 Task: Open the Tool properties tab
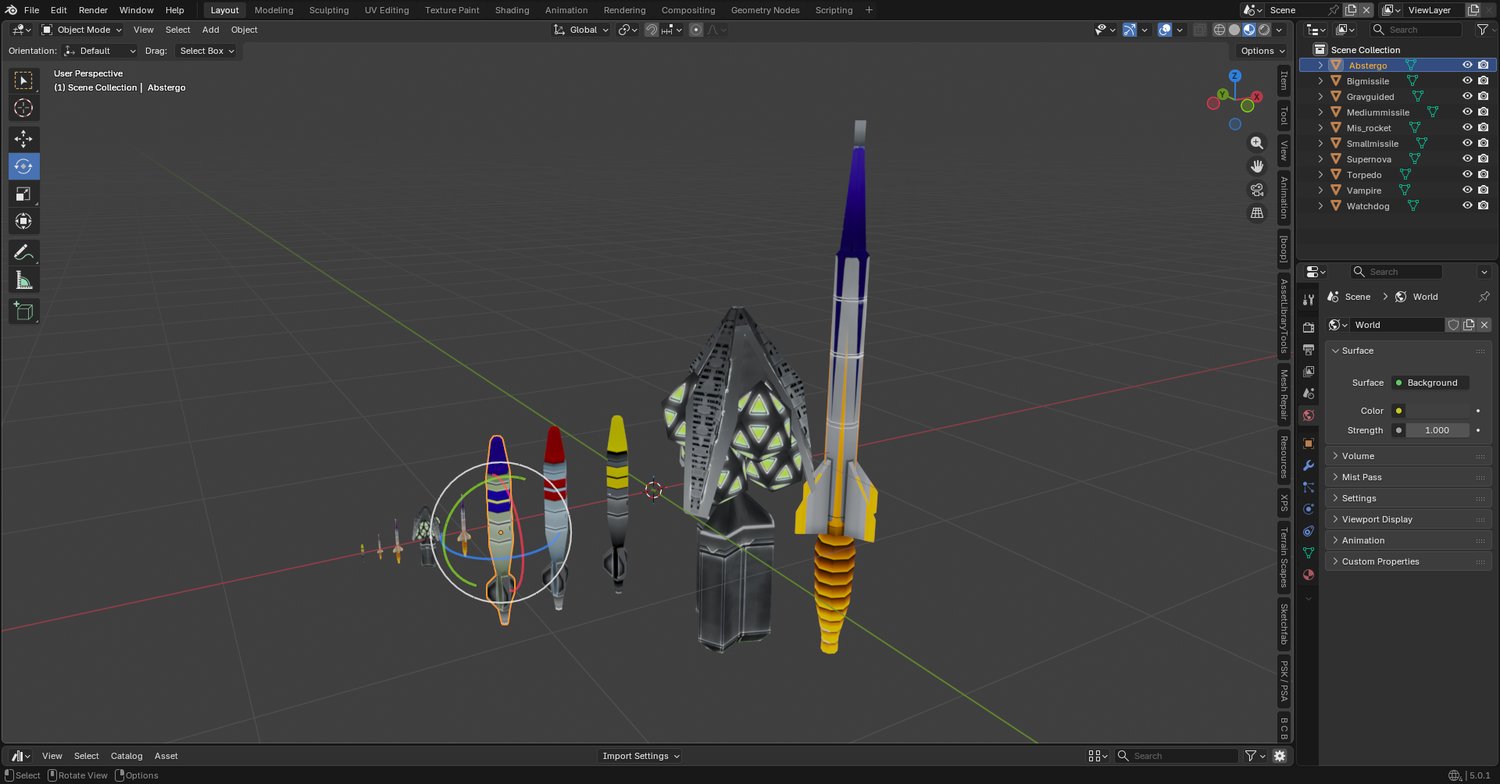coord(1308,300)
